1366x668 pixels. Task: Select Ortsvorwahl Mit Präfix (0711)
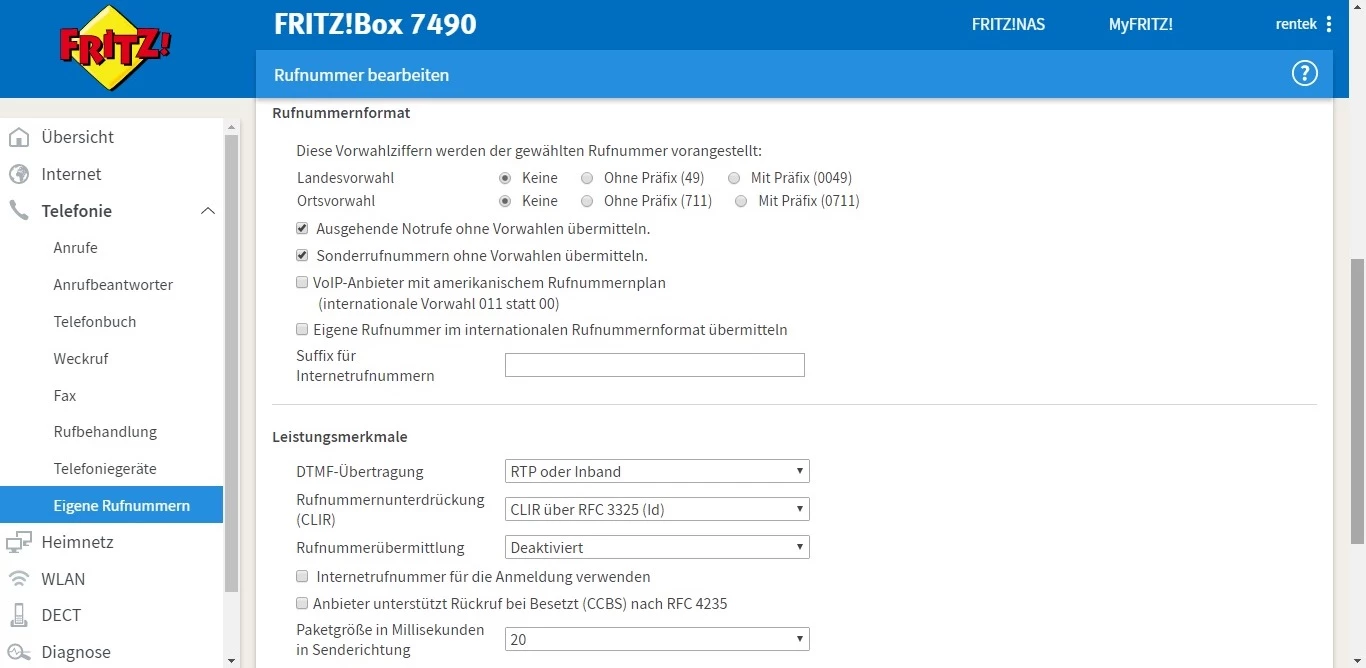741,201
